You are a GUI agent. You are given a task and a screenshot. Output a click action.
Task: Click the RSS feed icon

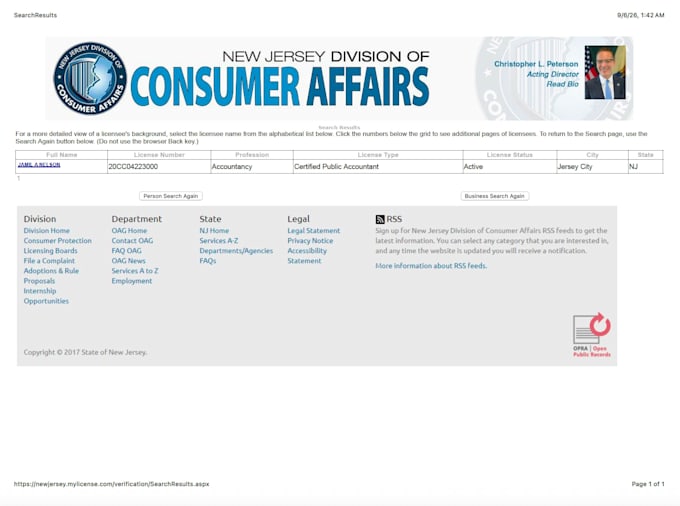pos(380,219)
